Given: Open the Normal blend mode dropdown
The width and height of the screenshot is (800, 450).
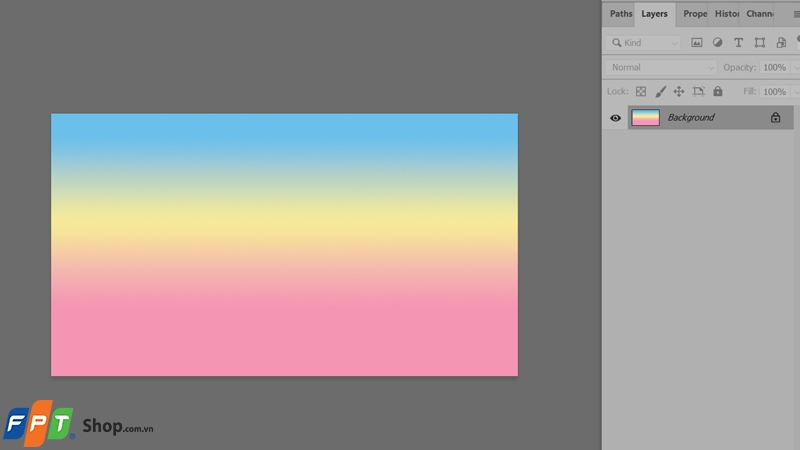Looking at the screenshot, I should click(x=661, y=67).
